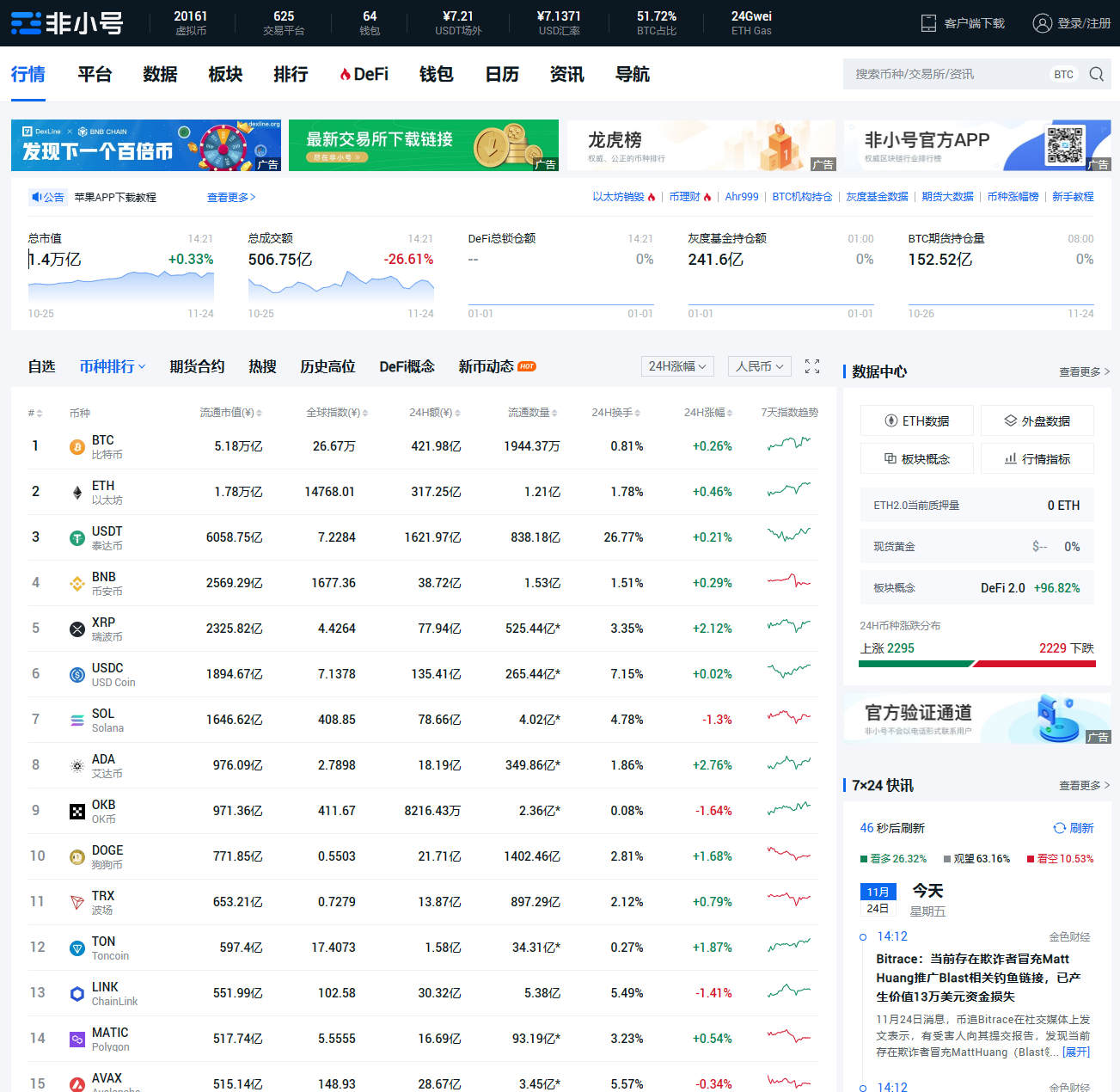Click the search magnifier icon
Viewport: 1120px width, 1092px height.
tap(1096, 74)
